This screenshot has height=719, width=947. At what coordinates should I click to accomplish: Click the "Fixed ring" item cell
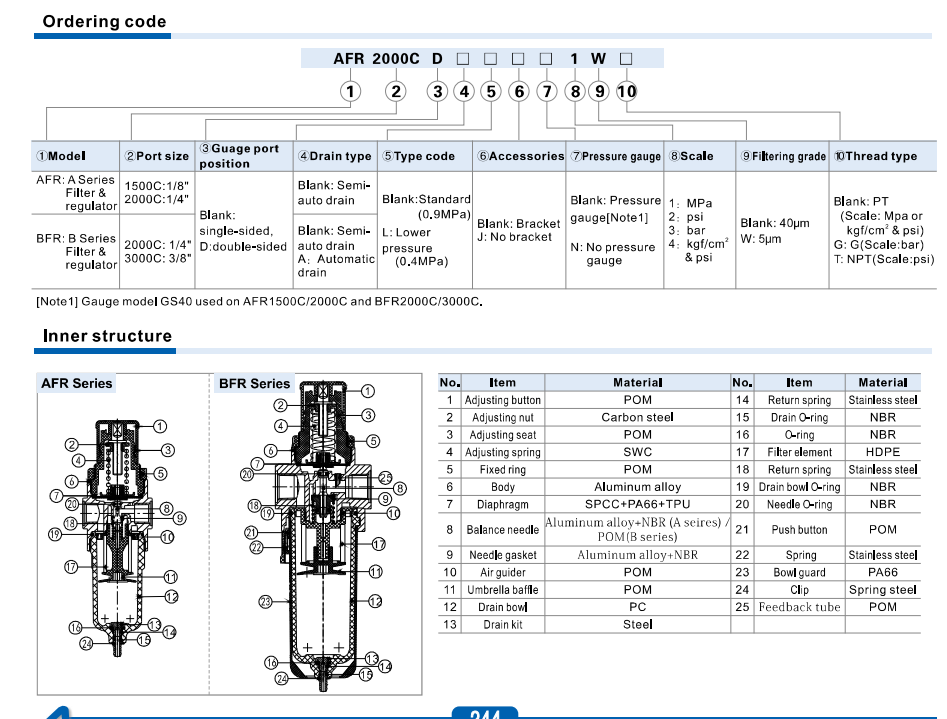(x=502, y=469)
